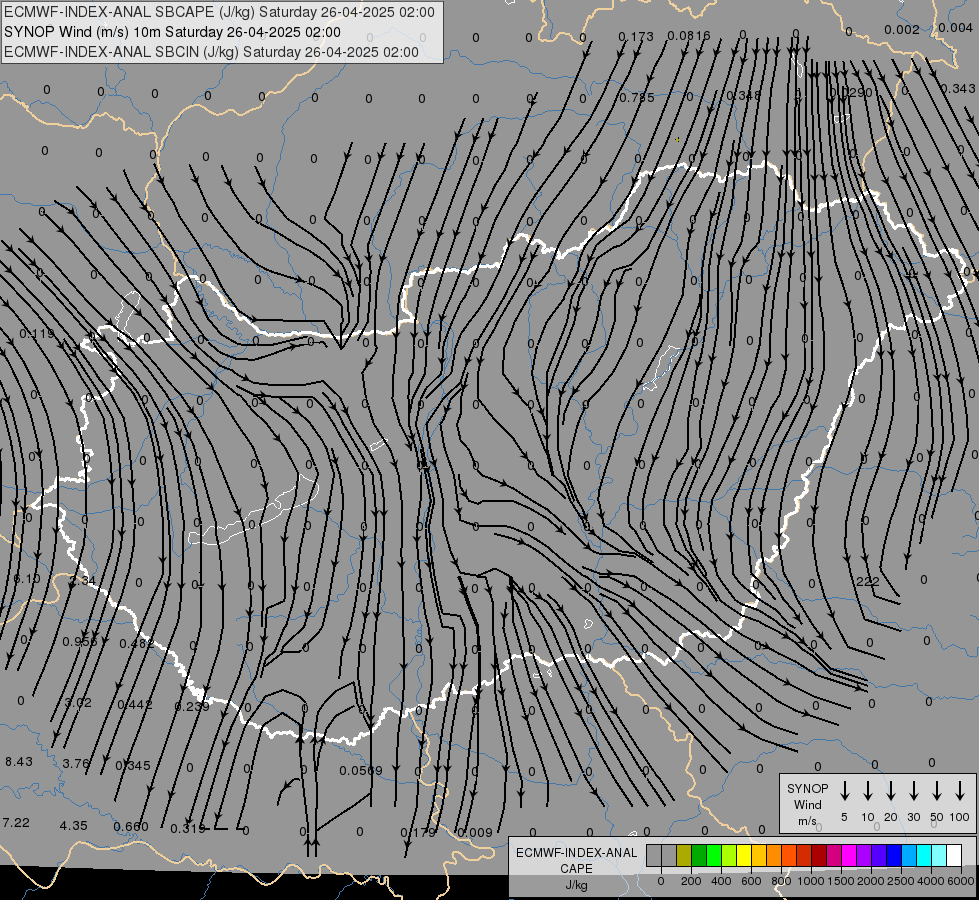The image size is (979, 900).
Task: Select the SYNOP Wind 10m header line
Action: click(172, 32)
